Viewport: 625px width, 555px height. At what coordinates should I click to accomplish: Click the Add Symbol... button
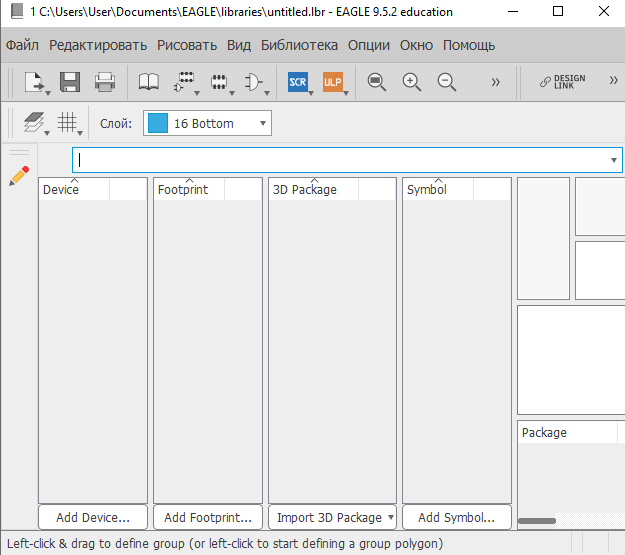tap(456, 517)
